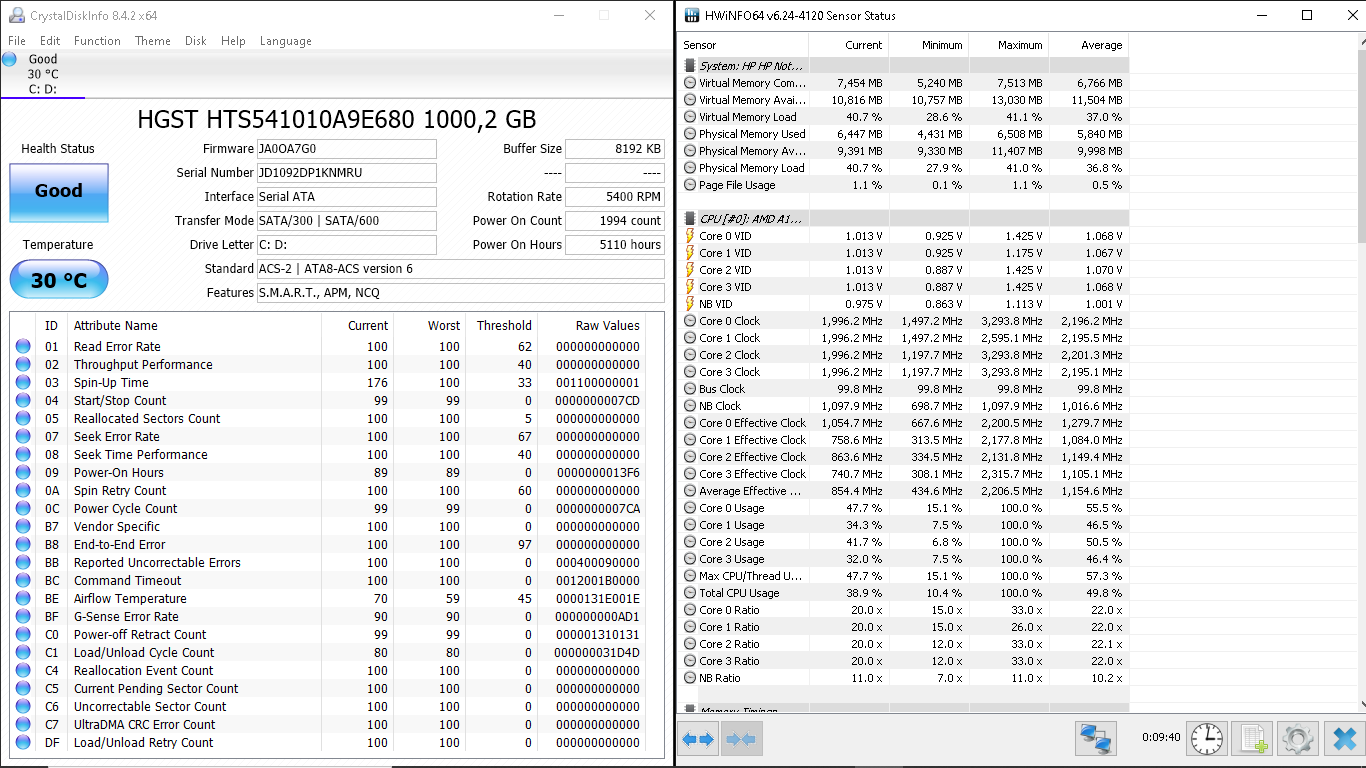Click the Power On Hours field 5110 hours

615,245
